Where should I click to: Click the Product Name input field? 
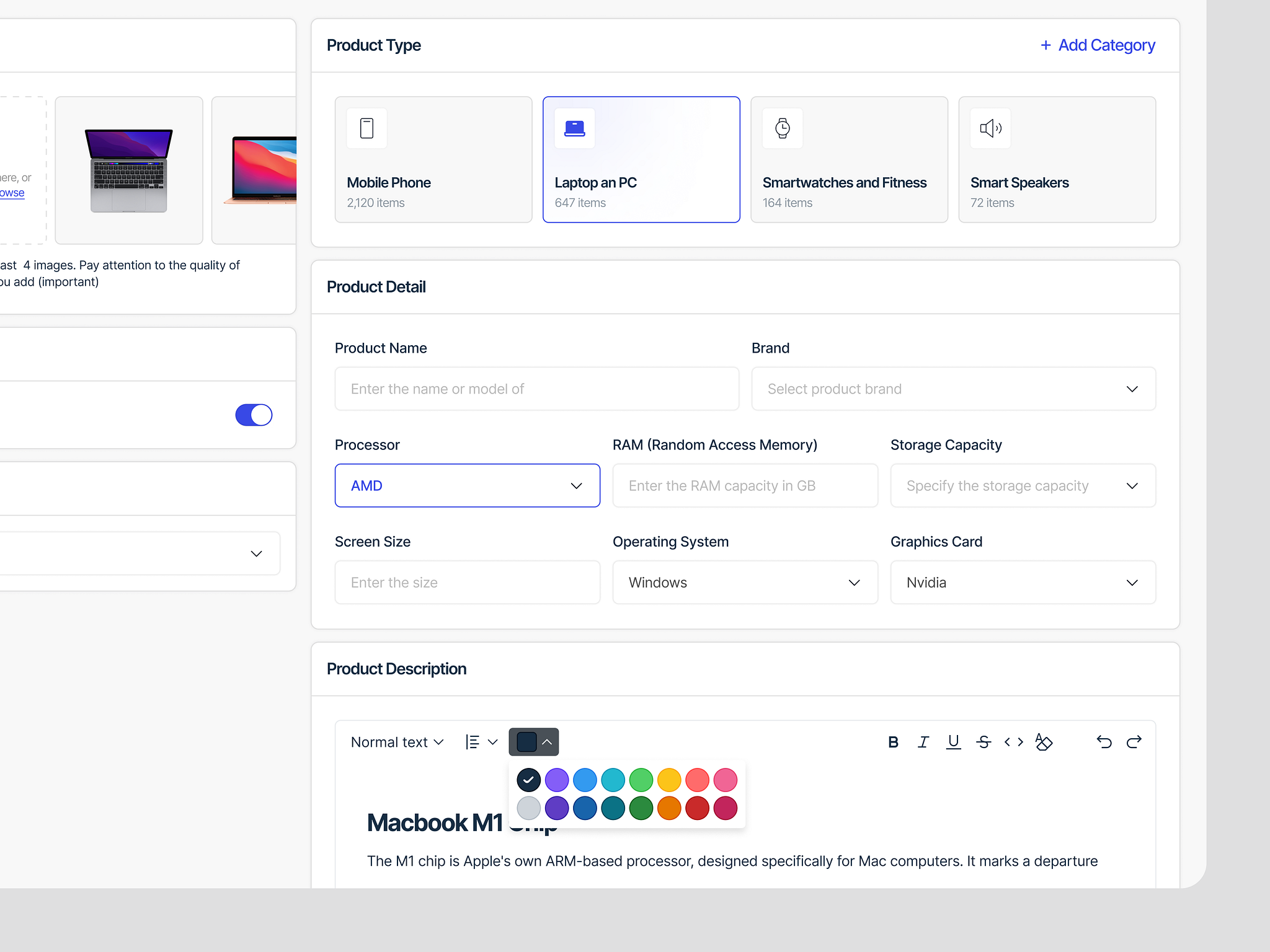point(537,389)
